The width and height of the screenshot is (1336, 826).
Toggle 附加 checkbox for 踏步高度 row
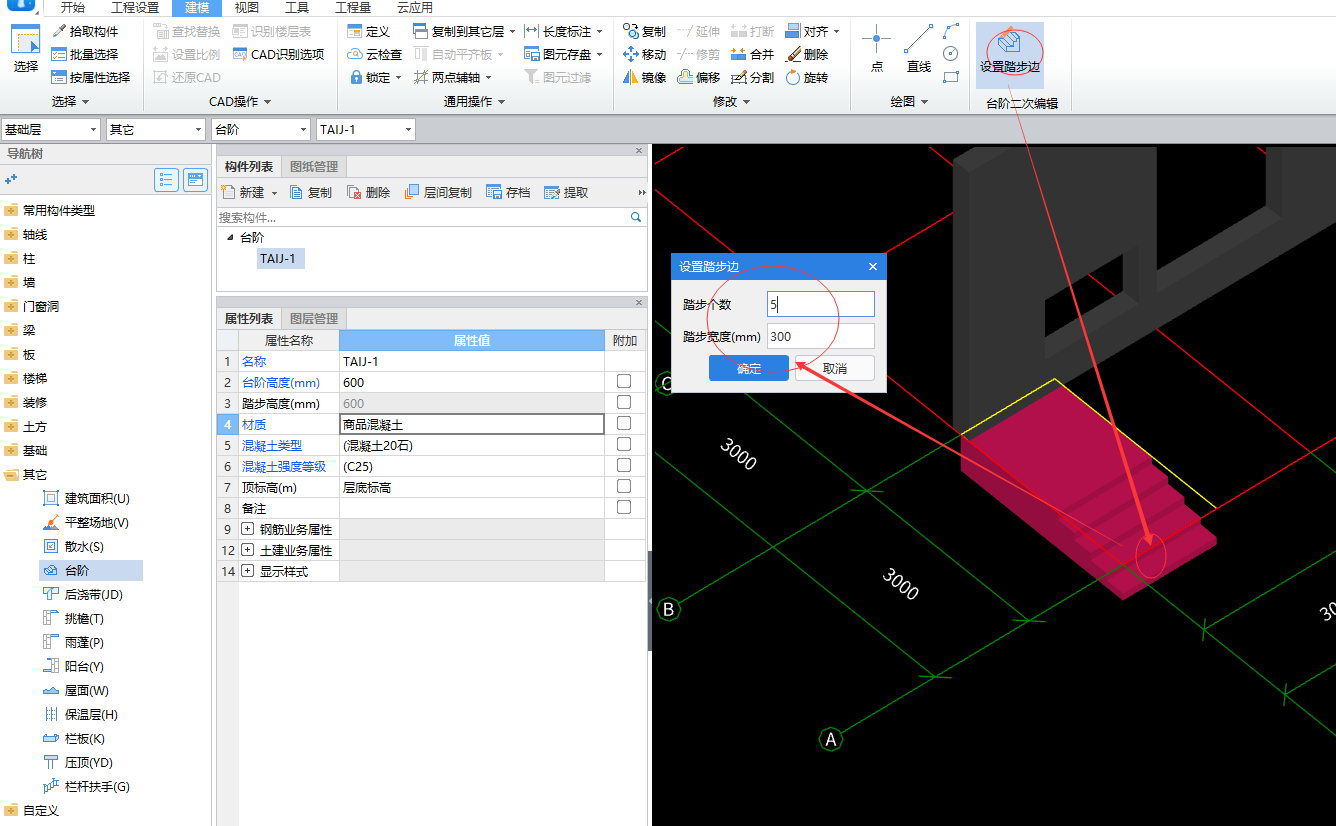pos(624,403)
